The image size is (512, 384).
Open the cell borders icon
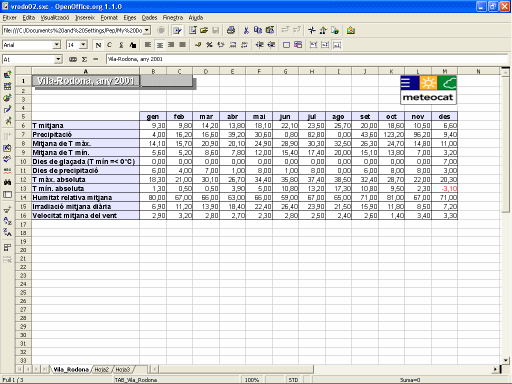[x=286, y=45]
